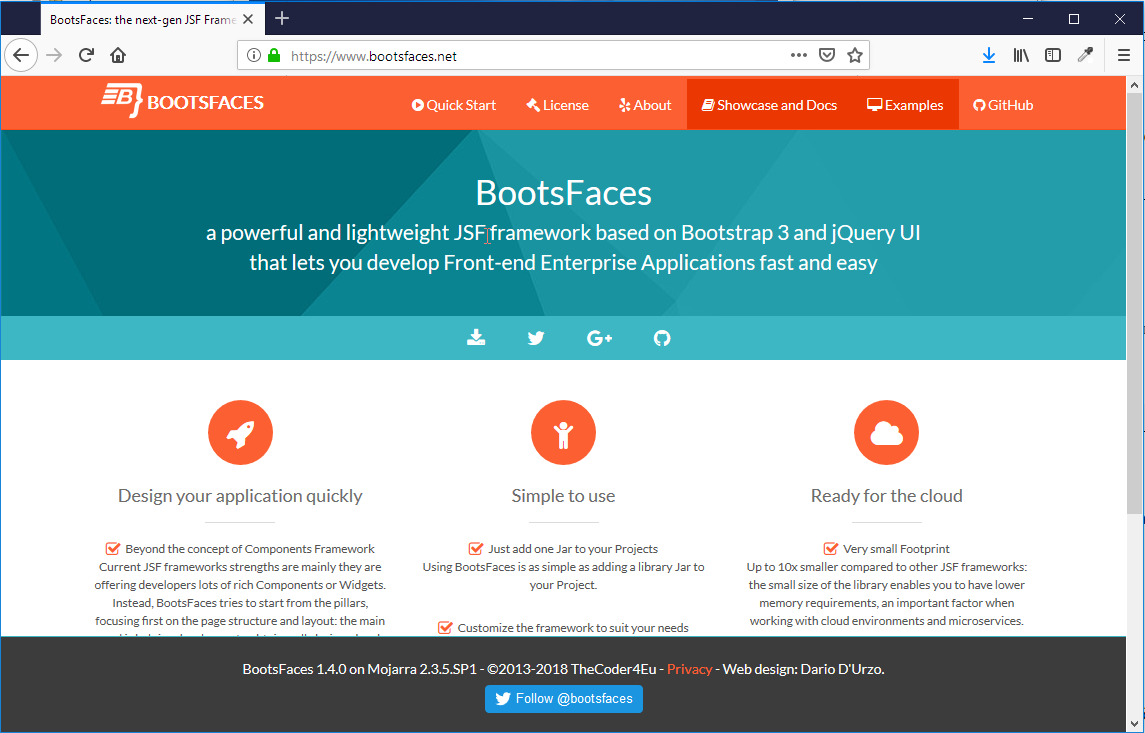
Task: Open a new tab with the plus button
Action: (x=282, y=19)
